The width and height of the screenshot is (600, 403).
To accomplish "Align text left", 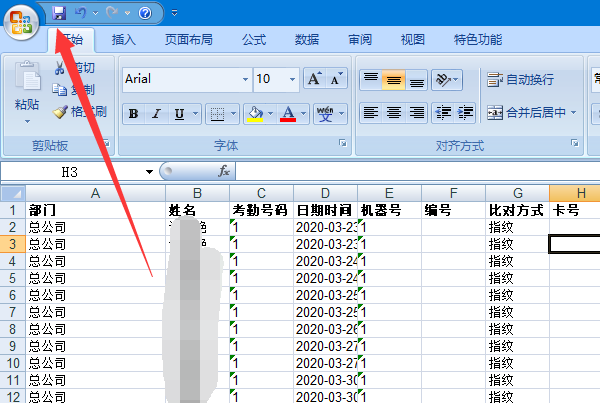I will (371, 113).
